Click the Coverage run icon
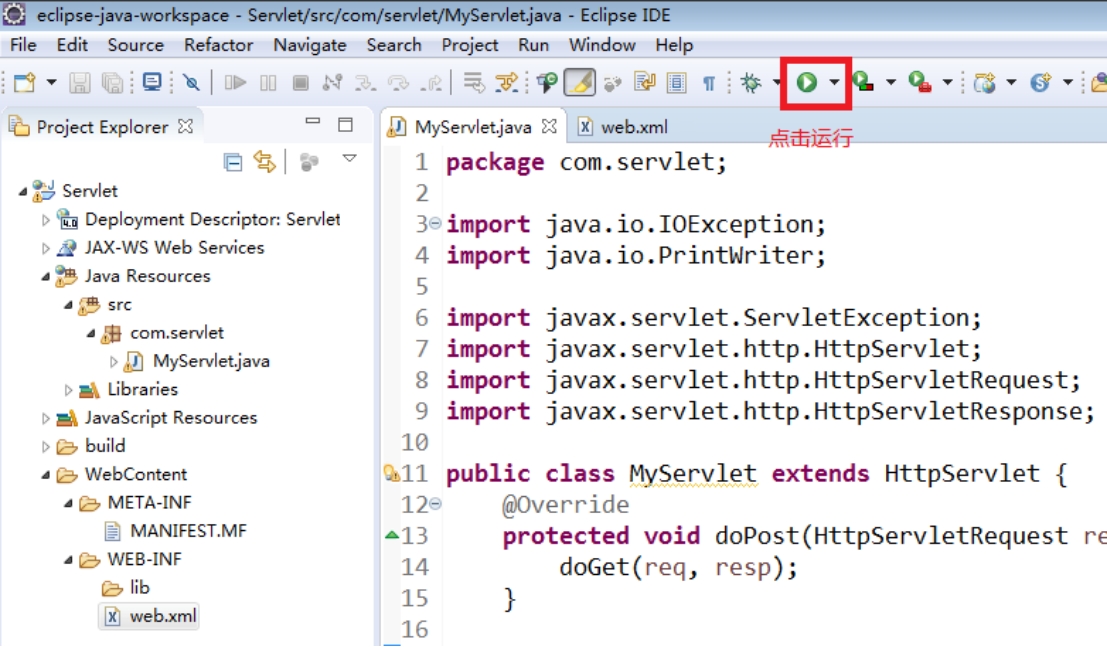The height and width of the screenshot is (647, 1107). (x=863, y=83)
